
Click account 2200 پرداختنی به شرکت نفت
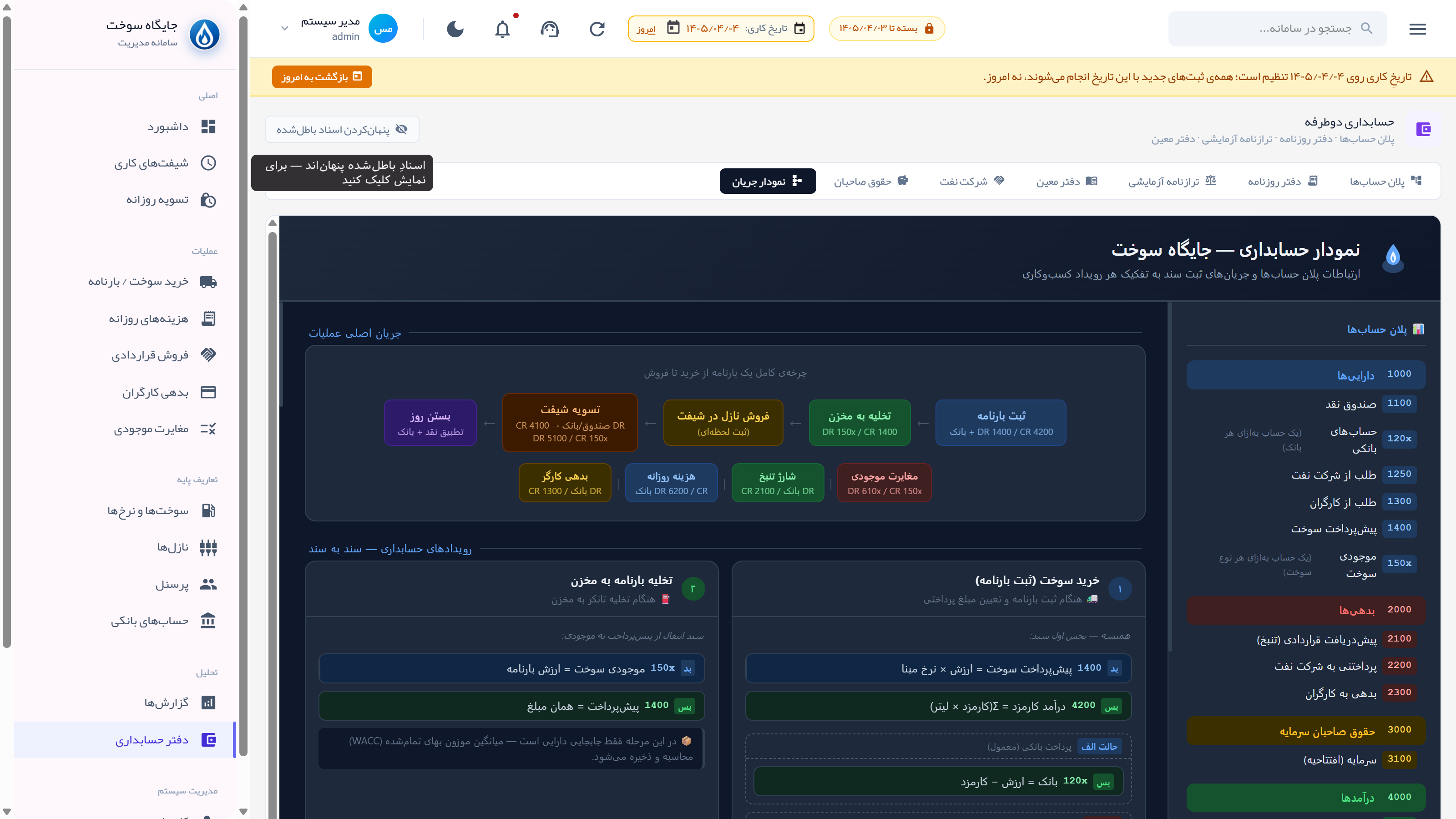click(x=1306, y=666)
